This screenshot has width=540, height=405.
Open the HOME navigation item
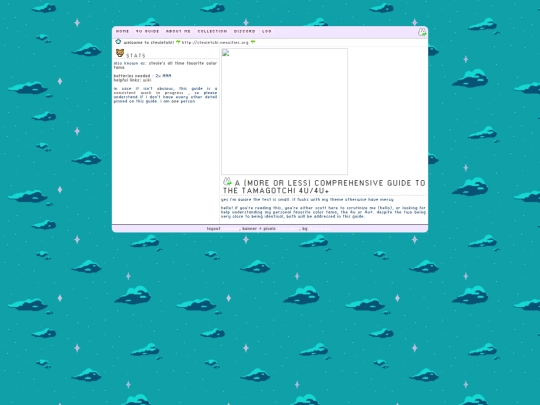(x=122, y=31)
